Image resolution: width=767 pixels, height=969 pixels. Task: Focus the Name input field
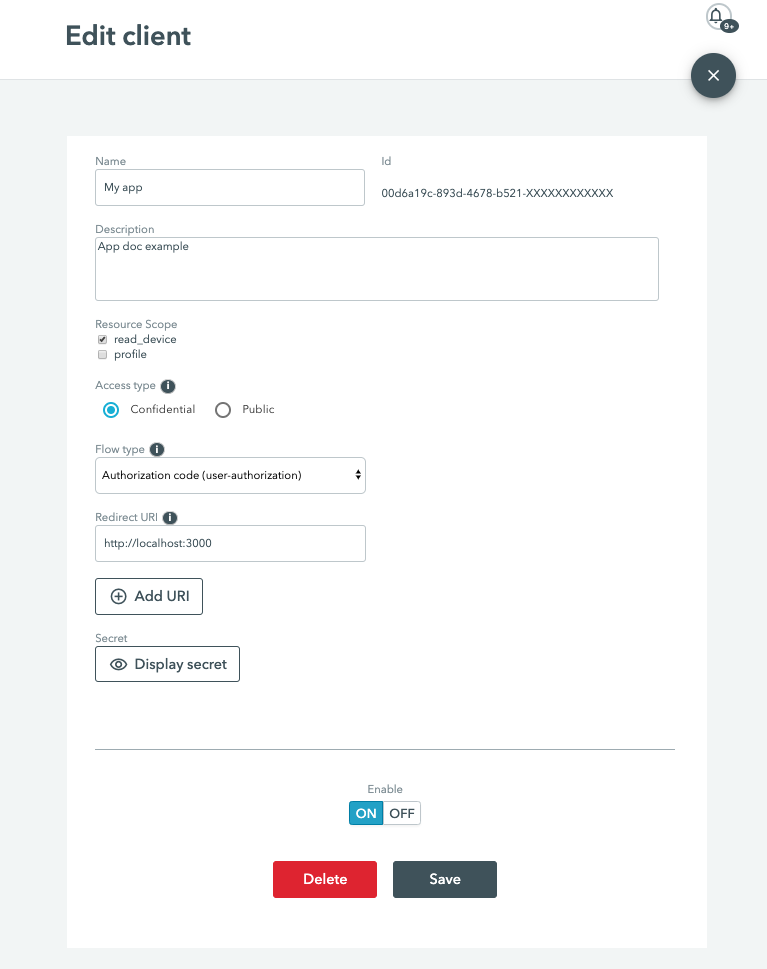point(230,187)
